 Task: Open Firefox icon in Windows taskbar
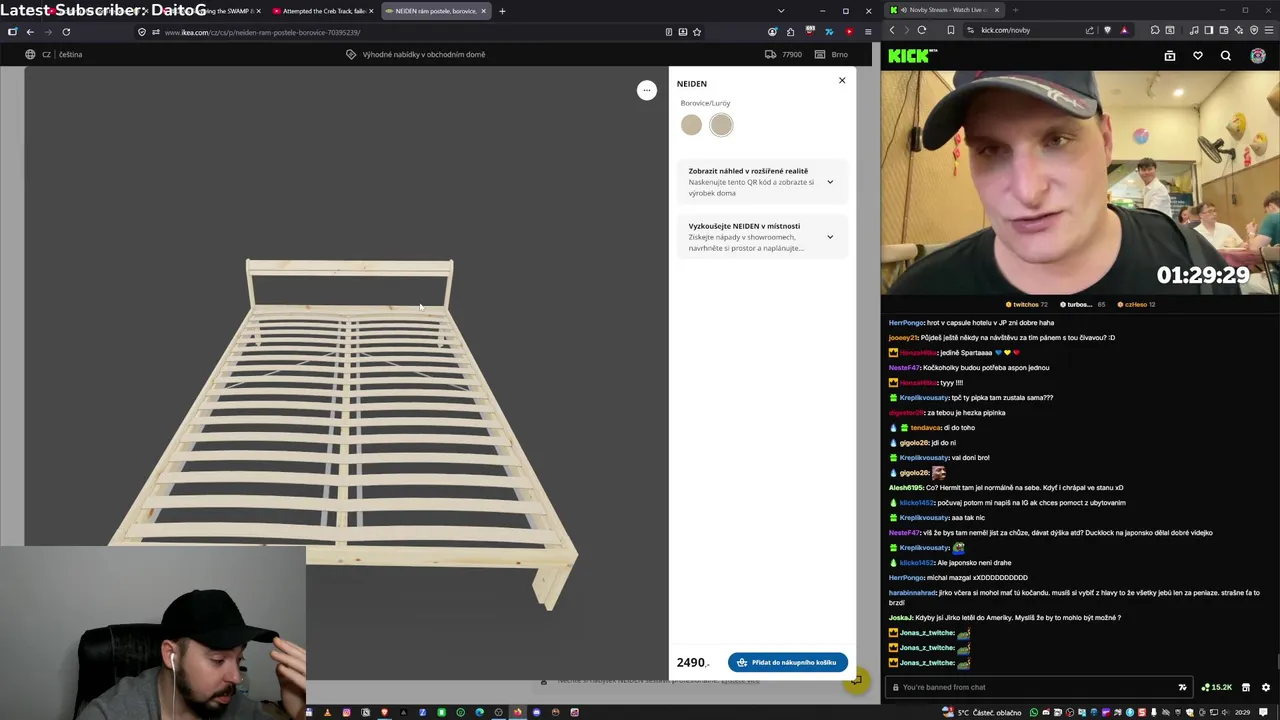tap(517, 712)
